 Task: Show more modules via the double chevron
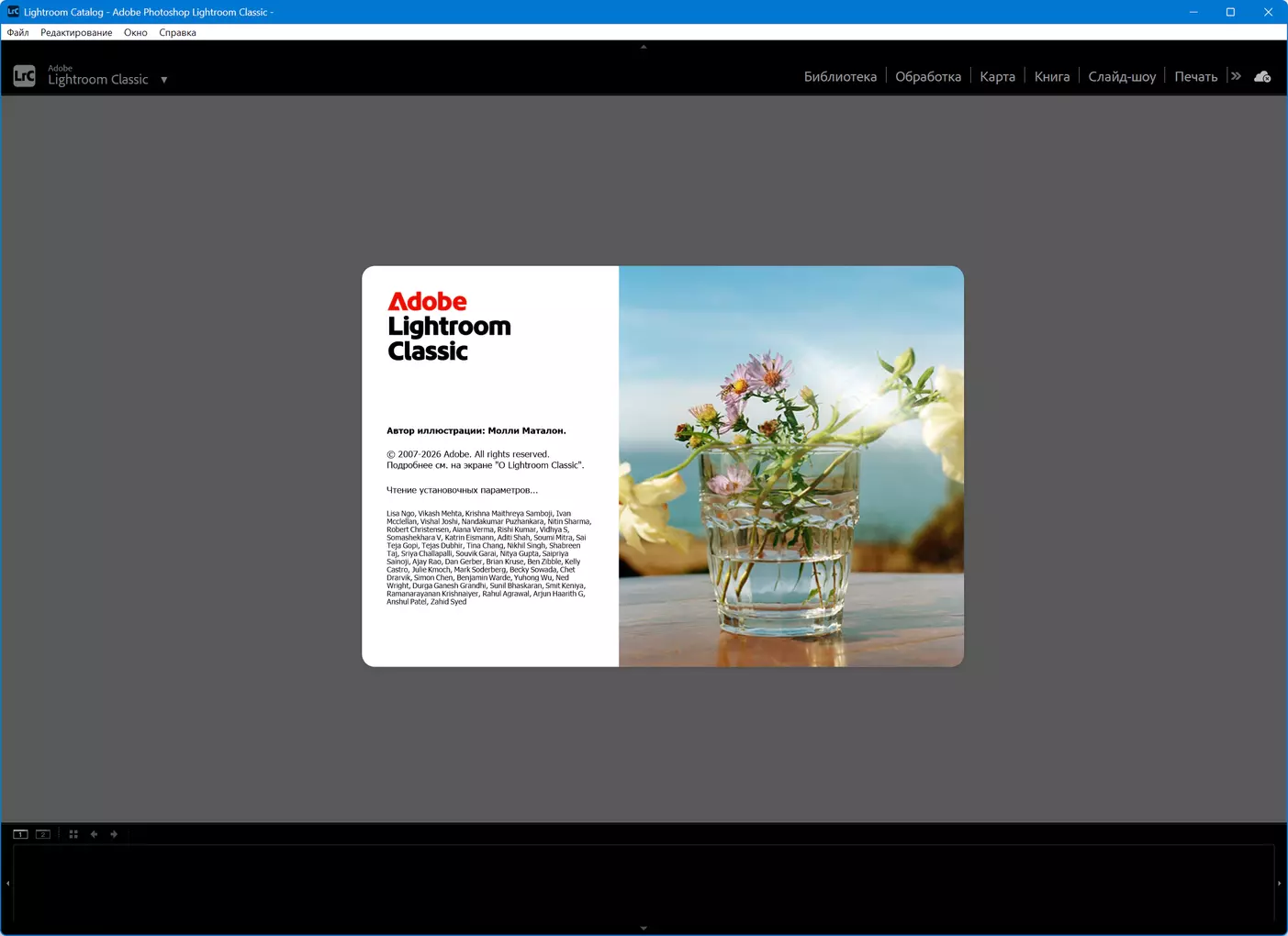point(1236,76)
